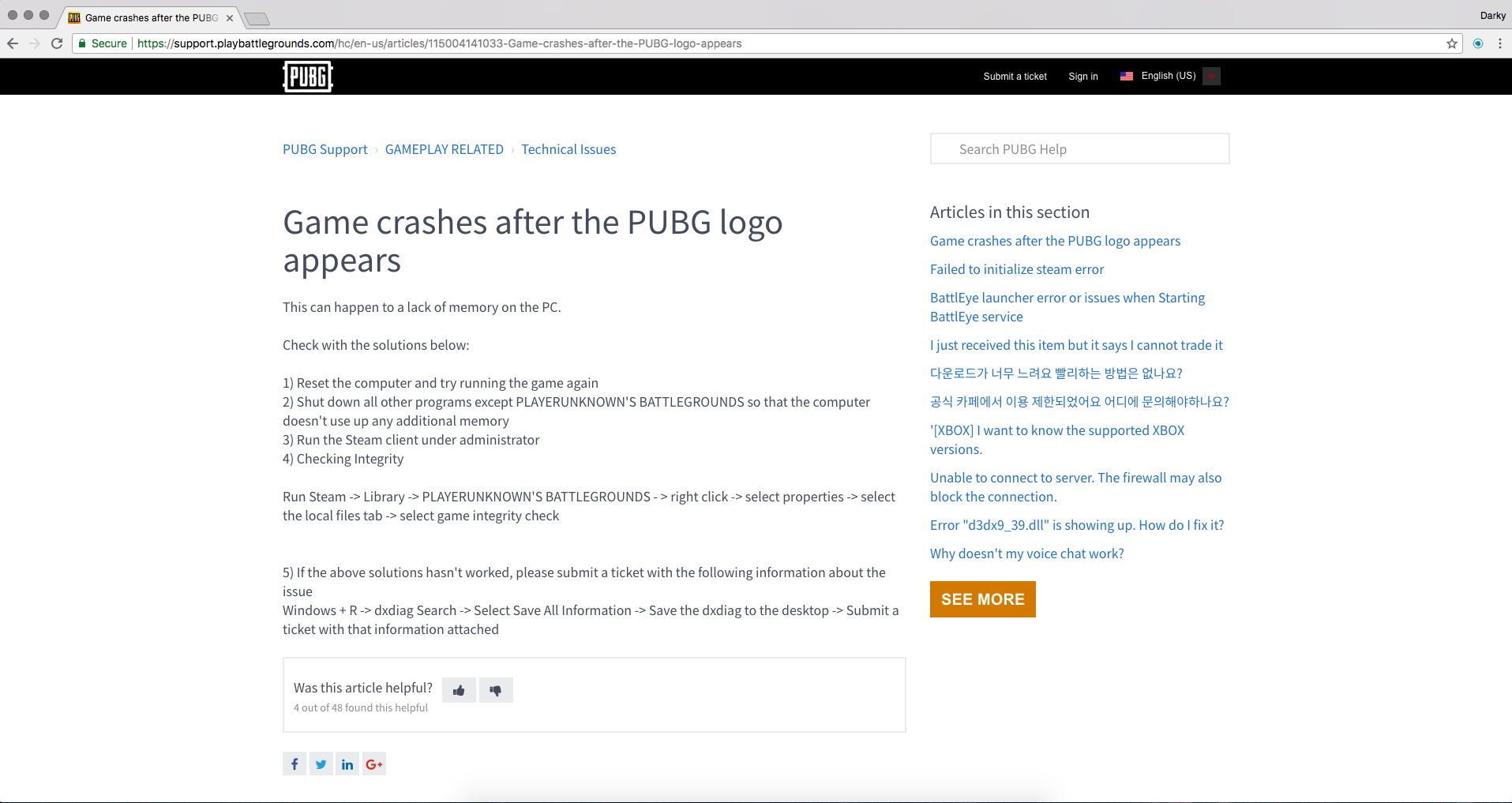Open Korean article about 공식 카페에서 이용 제한

(x=1079, y=402)
